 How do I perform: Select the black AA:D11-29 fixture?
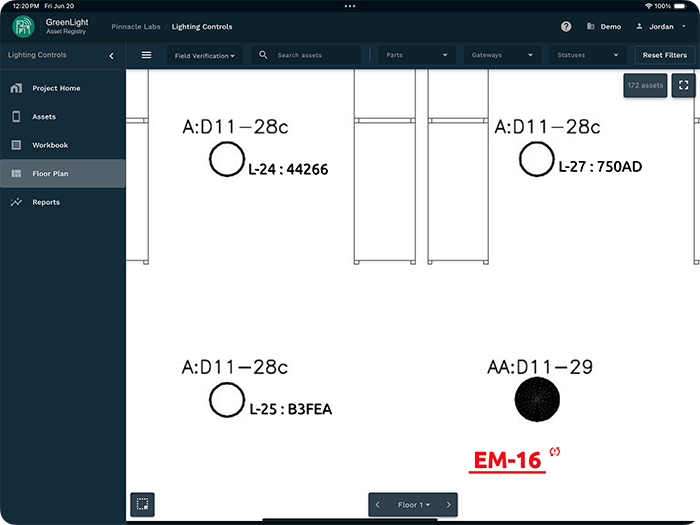[x=537, y=399]
